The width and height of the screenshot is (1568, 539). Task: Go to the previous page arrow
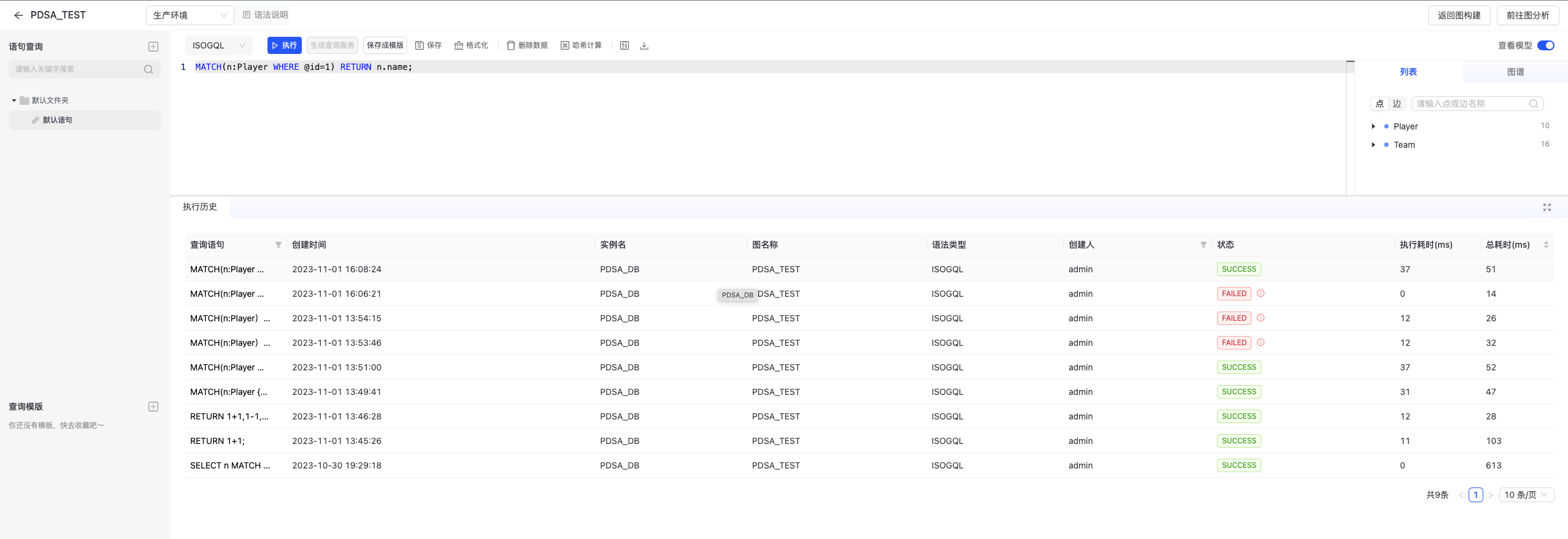click(1461, 495)
